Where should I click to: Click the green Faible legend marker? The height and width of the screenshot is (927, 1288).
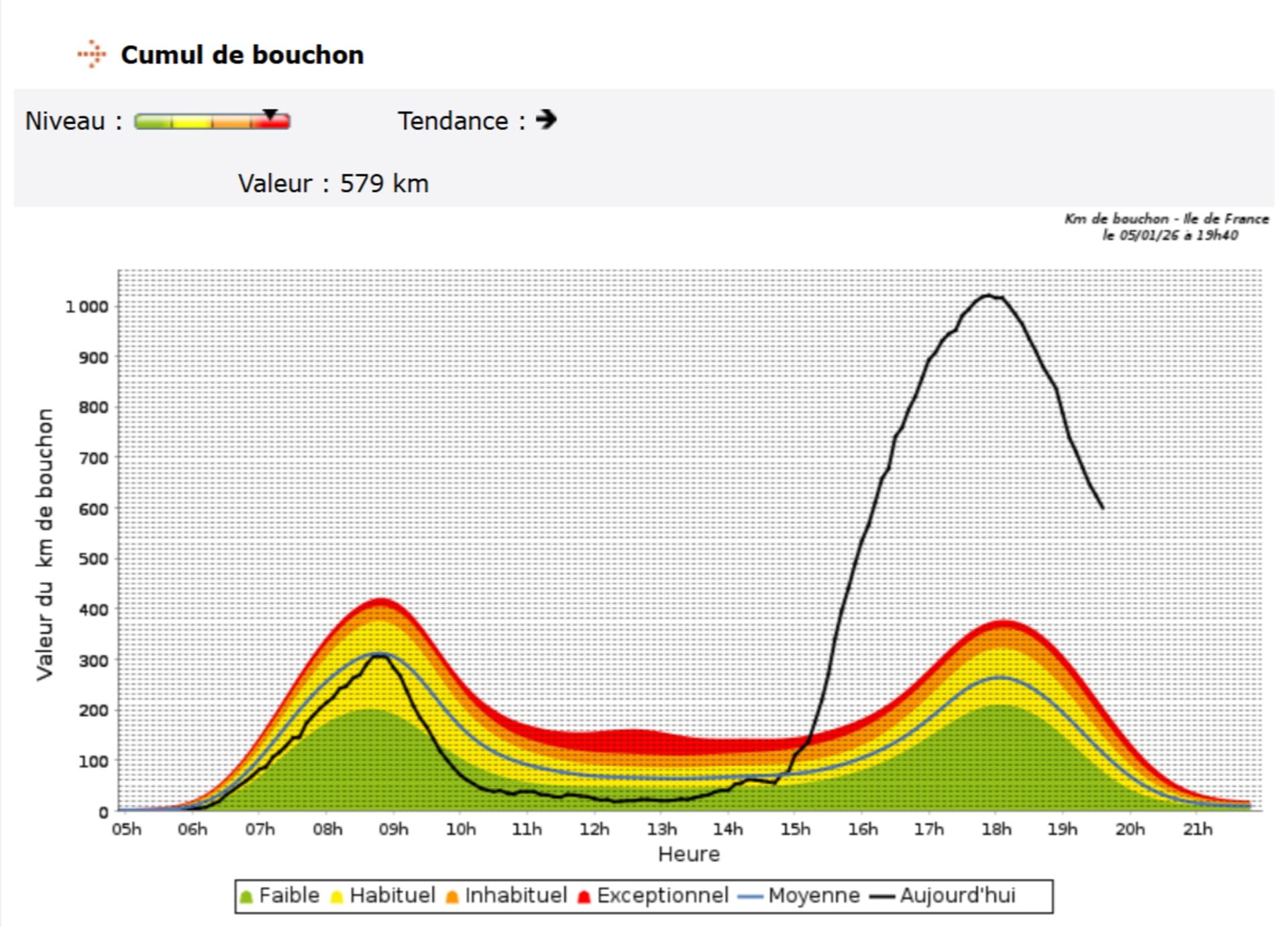pyautogui.click(x=246, y=897)
